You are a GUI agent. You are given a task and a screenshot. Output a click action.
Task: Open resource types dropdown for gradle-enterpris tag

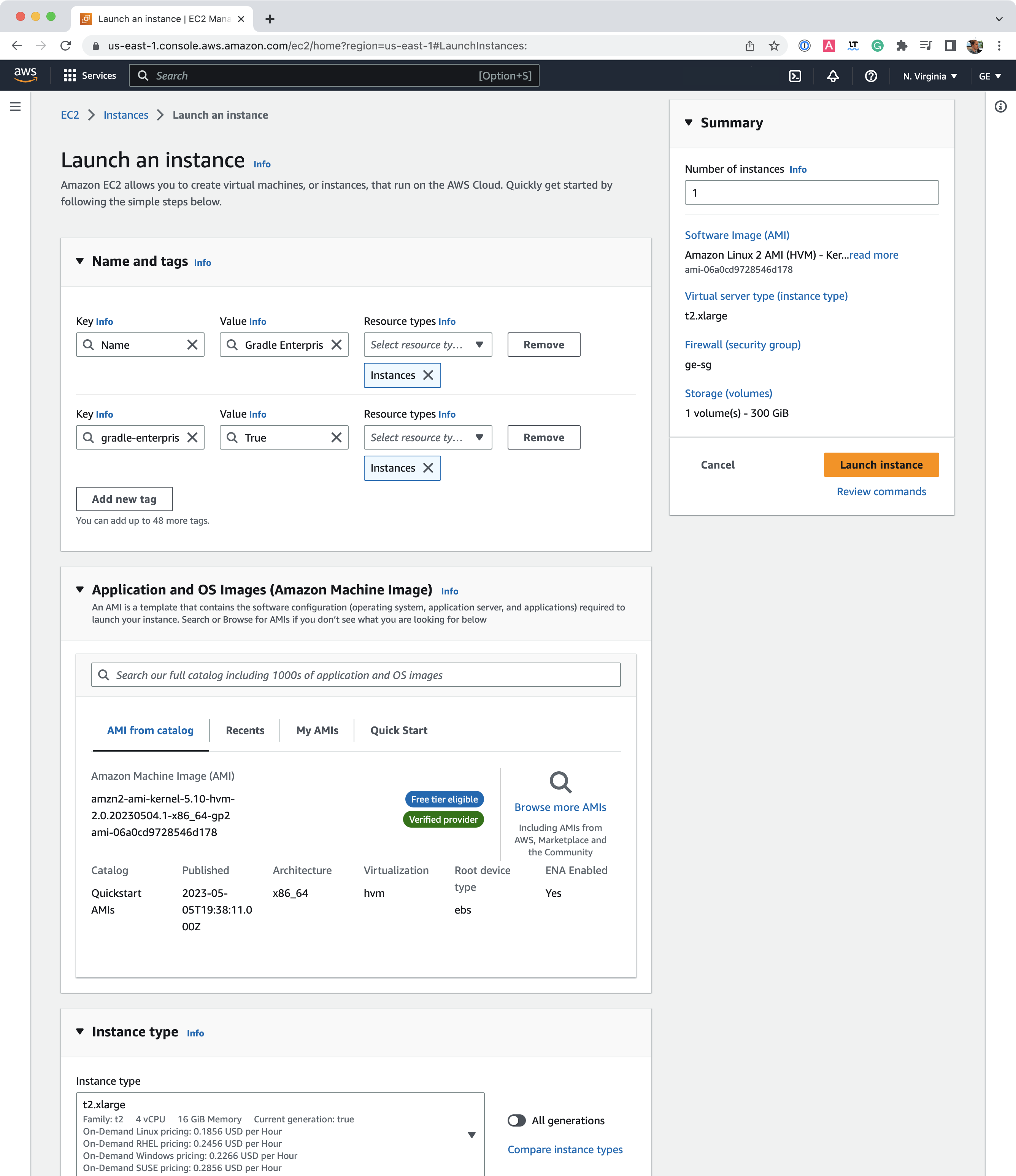pos(428,437)
